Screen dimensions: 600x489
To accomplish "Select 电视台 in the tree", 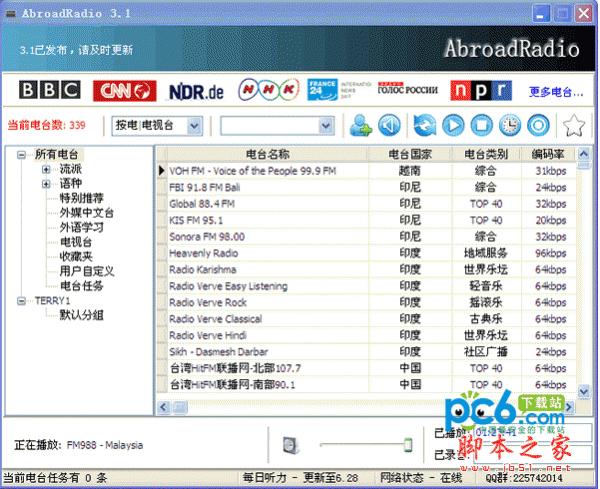I will click(76, 242).
